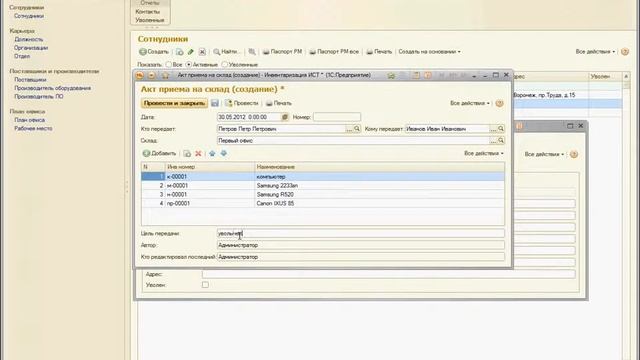Image resolution: width=640 pixels, height=360 pixels.
Task: Open Производитель ПО link in left navigation
Action: (x=39, y=96)
